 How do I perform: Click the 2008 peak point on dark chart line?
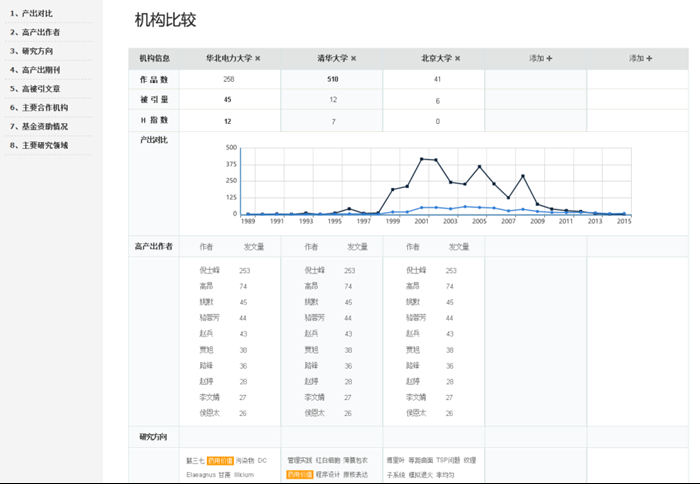coord(523,176)
